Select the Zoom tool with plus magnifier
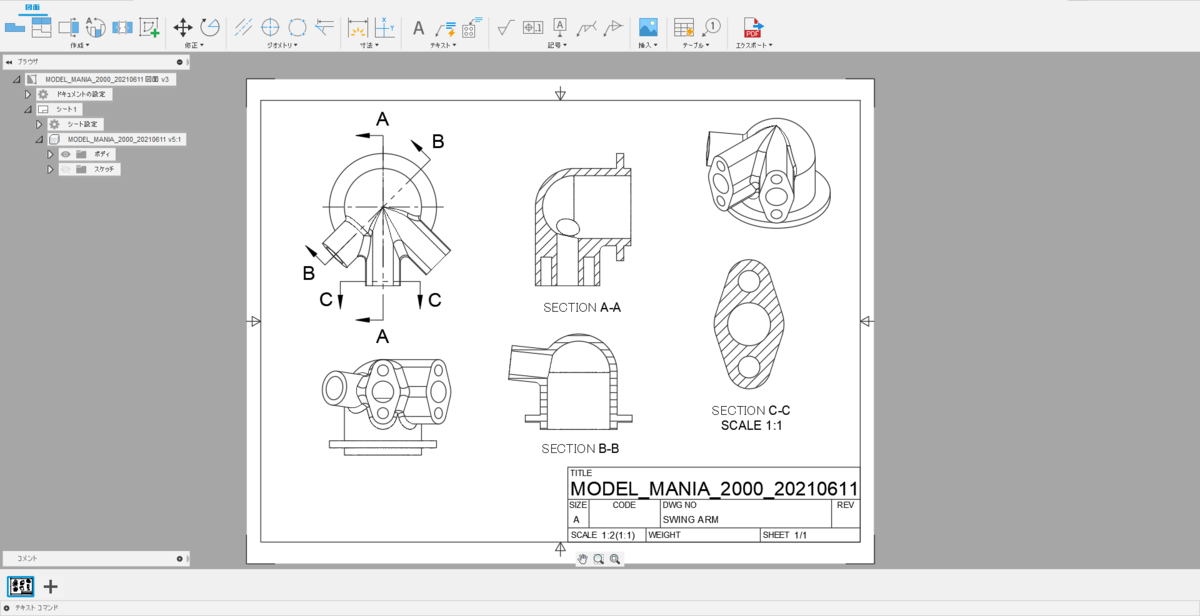Screen dimensions: 1200x616 coord(615,559)
